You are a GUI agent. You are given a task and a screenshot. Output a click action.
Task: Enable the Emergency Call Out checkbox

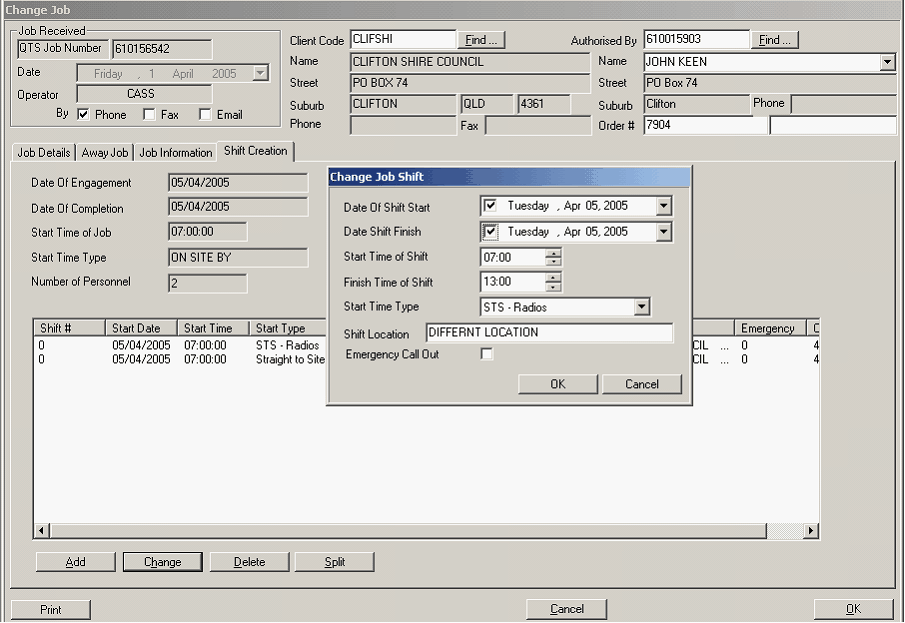coord(487,354)
